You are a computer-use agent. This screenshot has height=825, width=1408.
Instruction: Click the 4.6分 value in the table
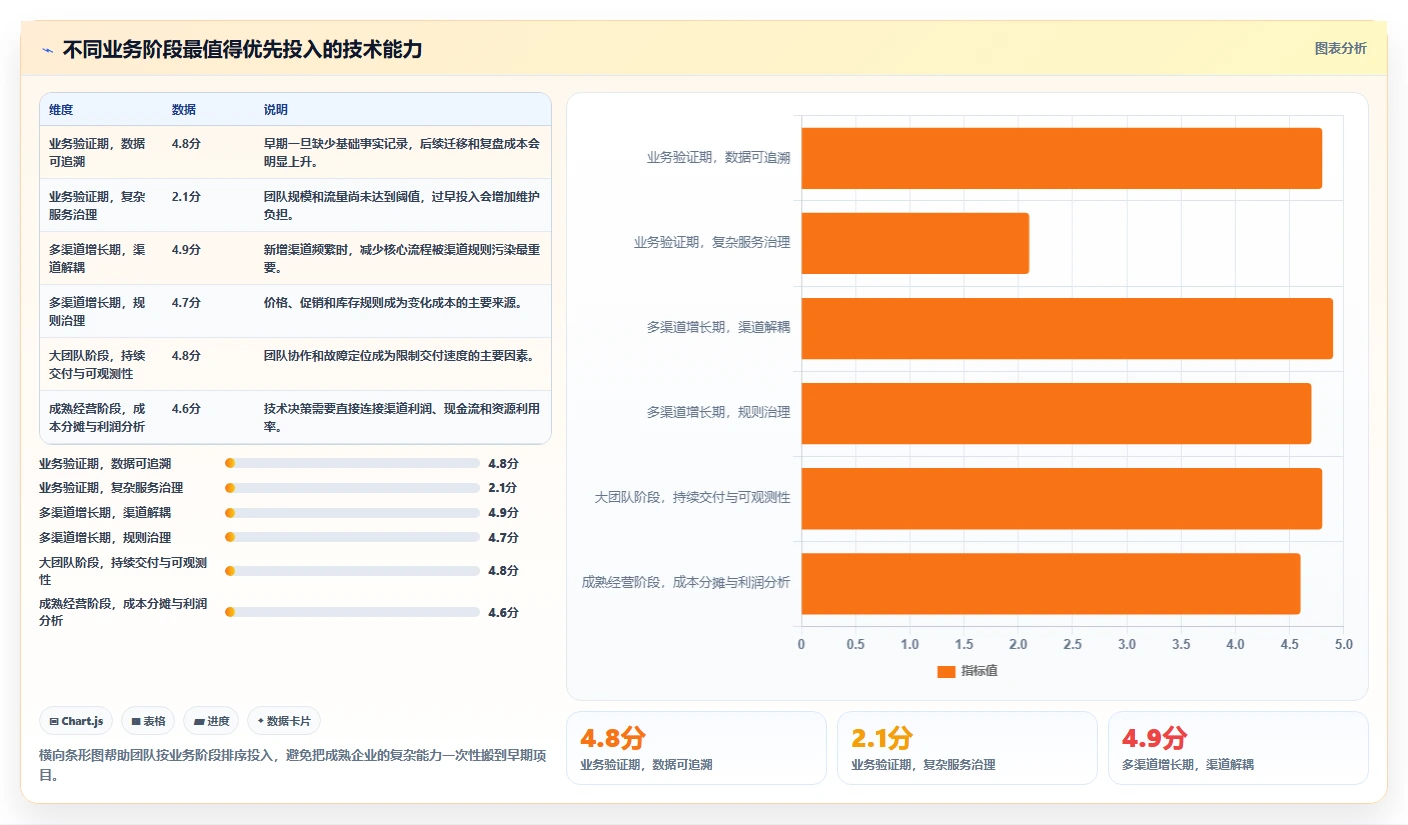tap(186, 408)
